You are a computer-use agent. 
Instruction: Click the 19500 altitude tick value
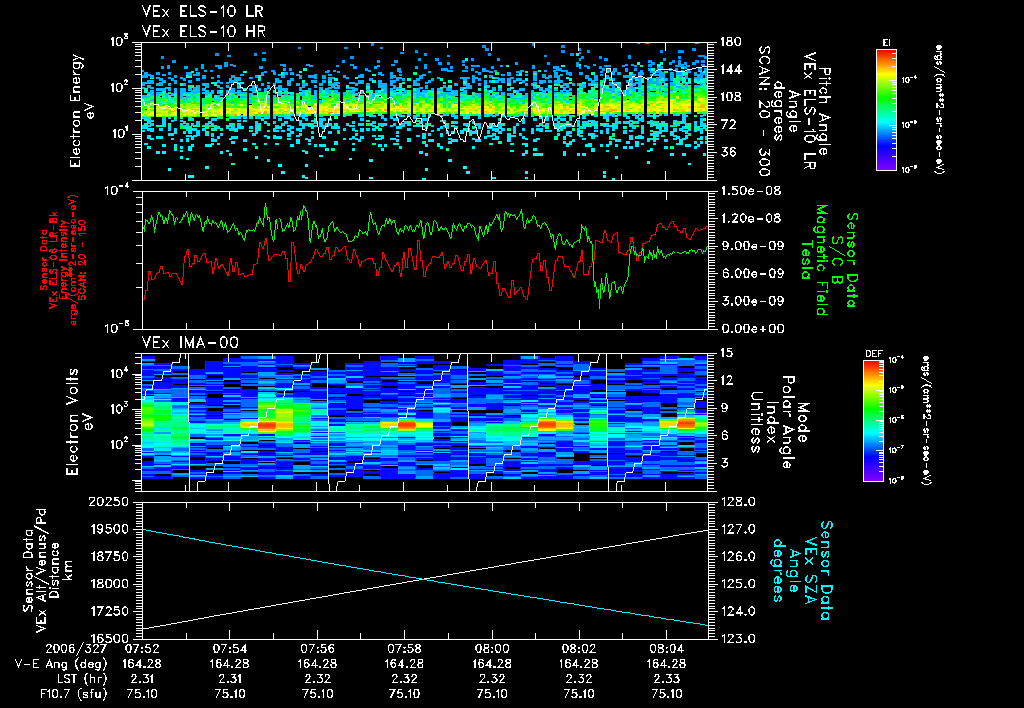(x=109, y=529)
